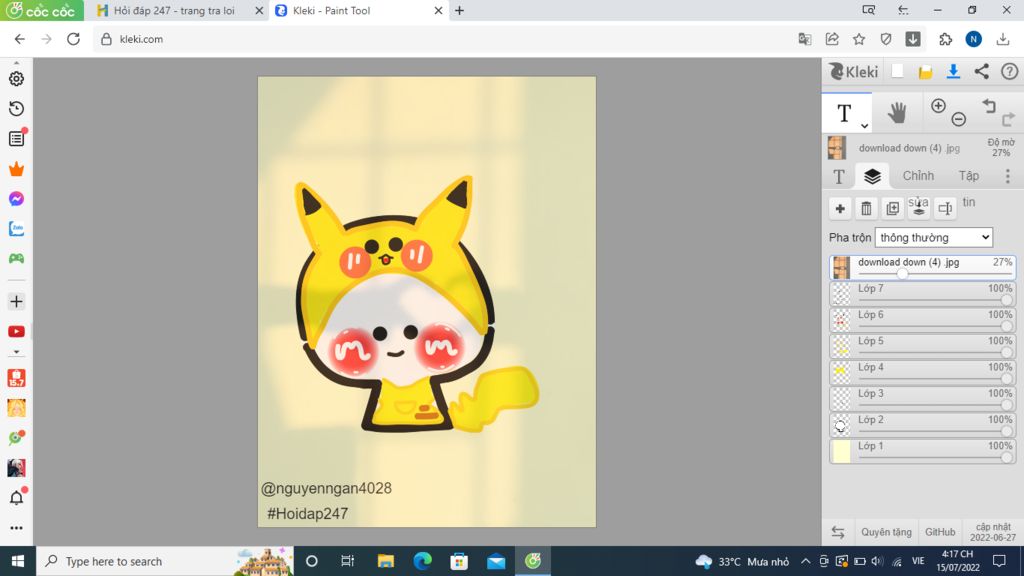Select layer Lớp 6
The height and width of the screenshot is (576, 1024).
pyautogui.click(x=922, y=320)
